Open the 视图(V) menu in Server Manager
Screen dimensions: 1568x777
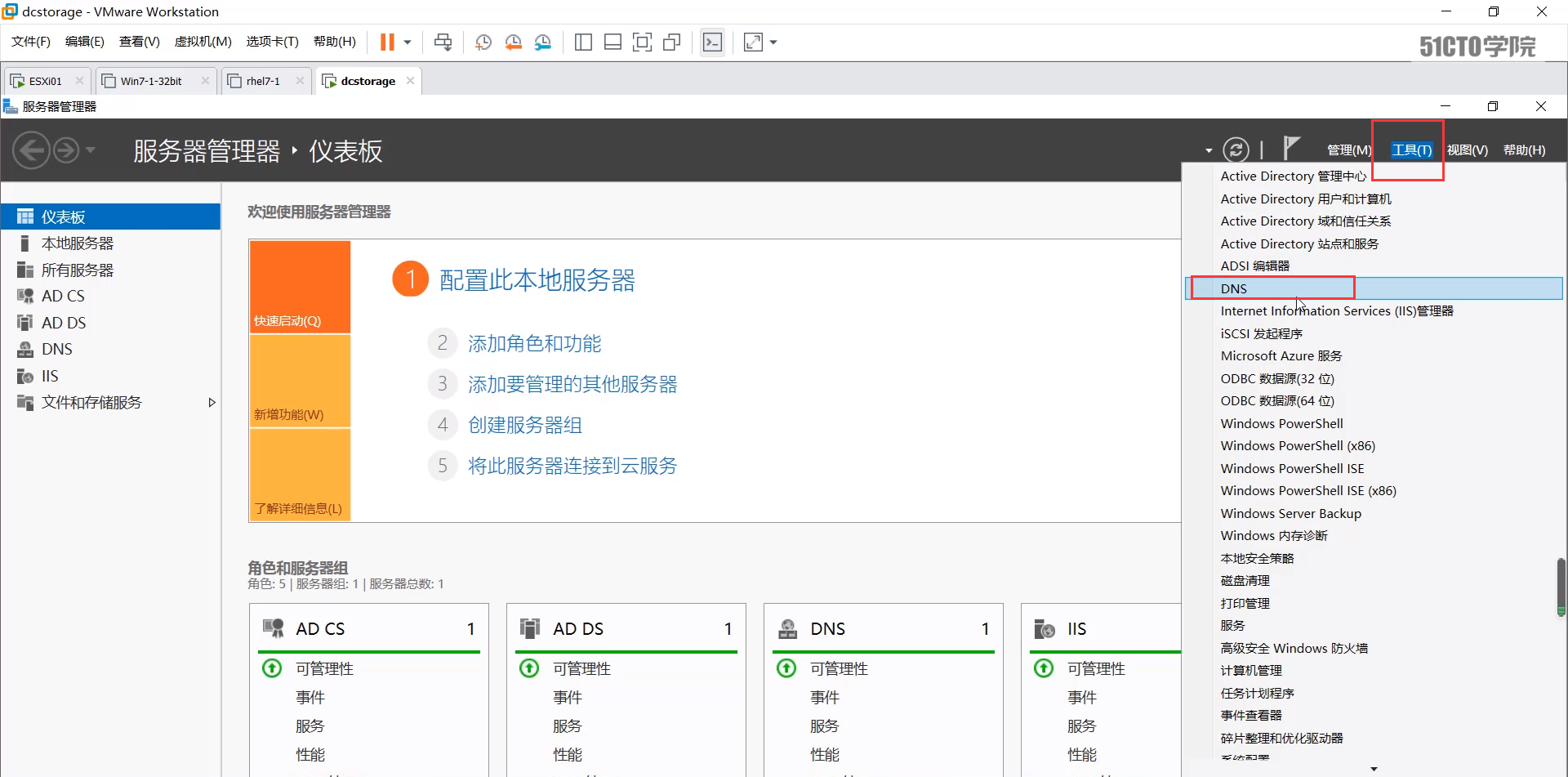coord(1467,150)
